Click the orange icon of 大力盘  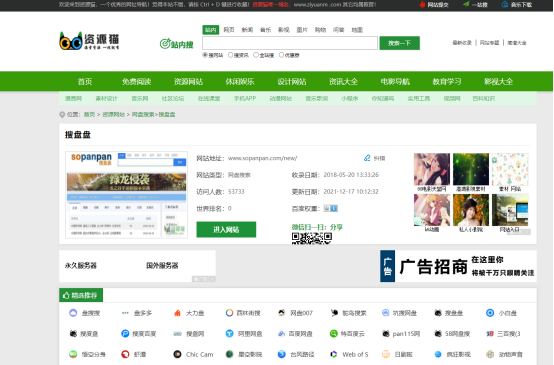(177, 313)
